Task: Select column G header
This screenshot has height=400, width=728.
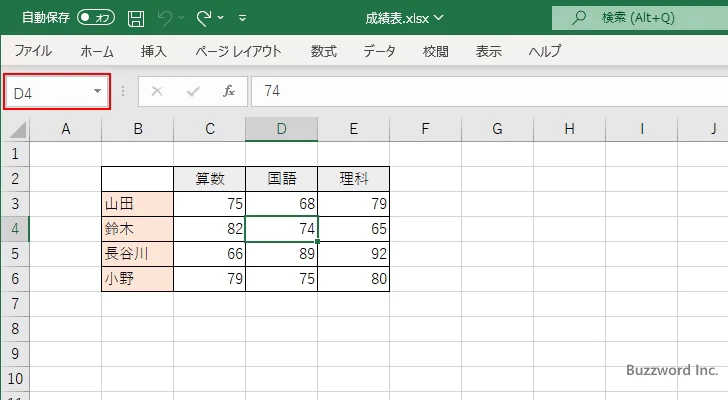Action: (497, 129)
